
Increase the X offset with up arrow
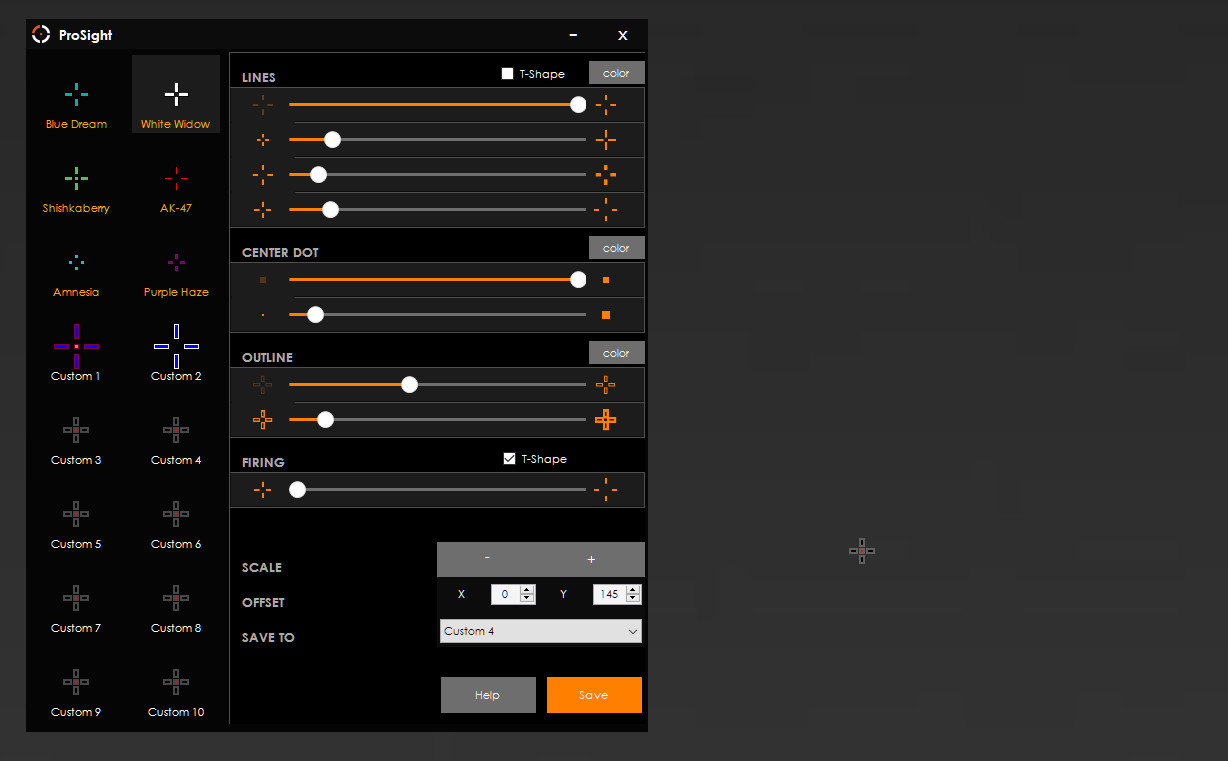pos(527,590)
